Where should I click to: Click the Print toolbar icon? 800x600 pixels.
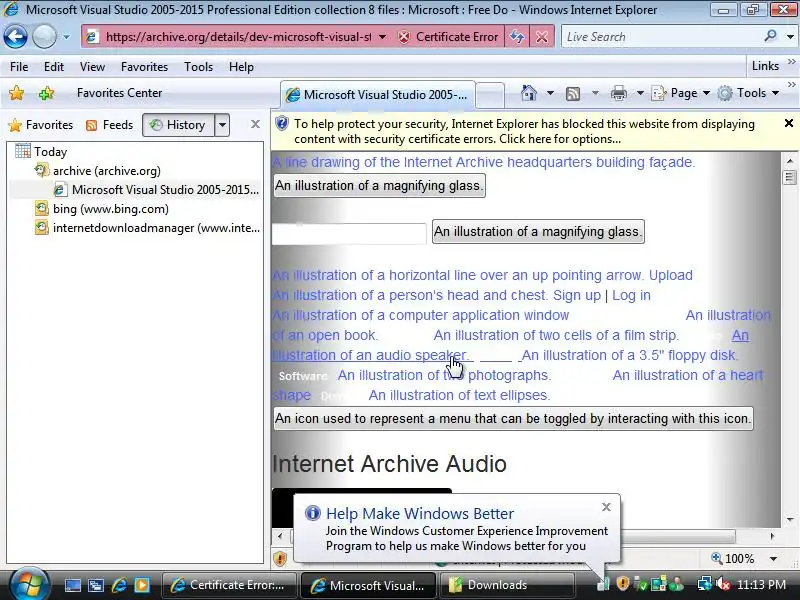(618, 93)
